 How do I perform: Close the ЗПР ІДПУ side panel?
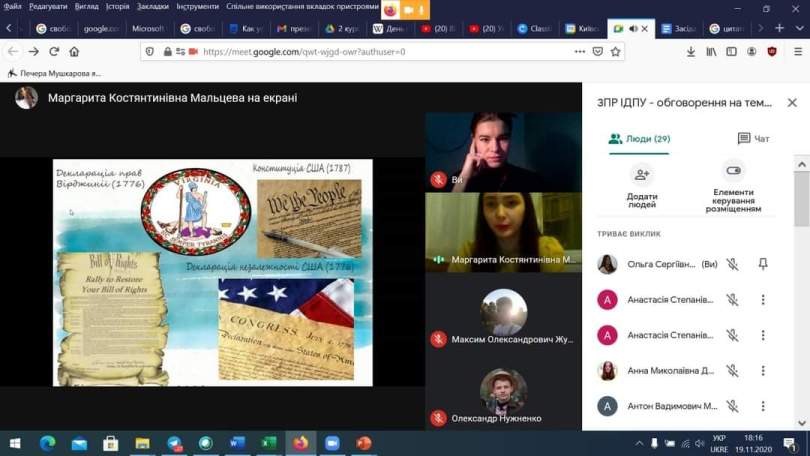click(792, 103)
